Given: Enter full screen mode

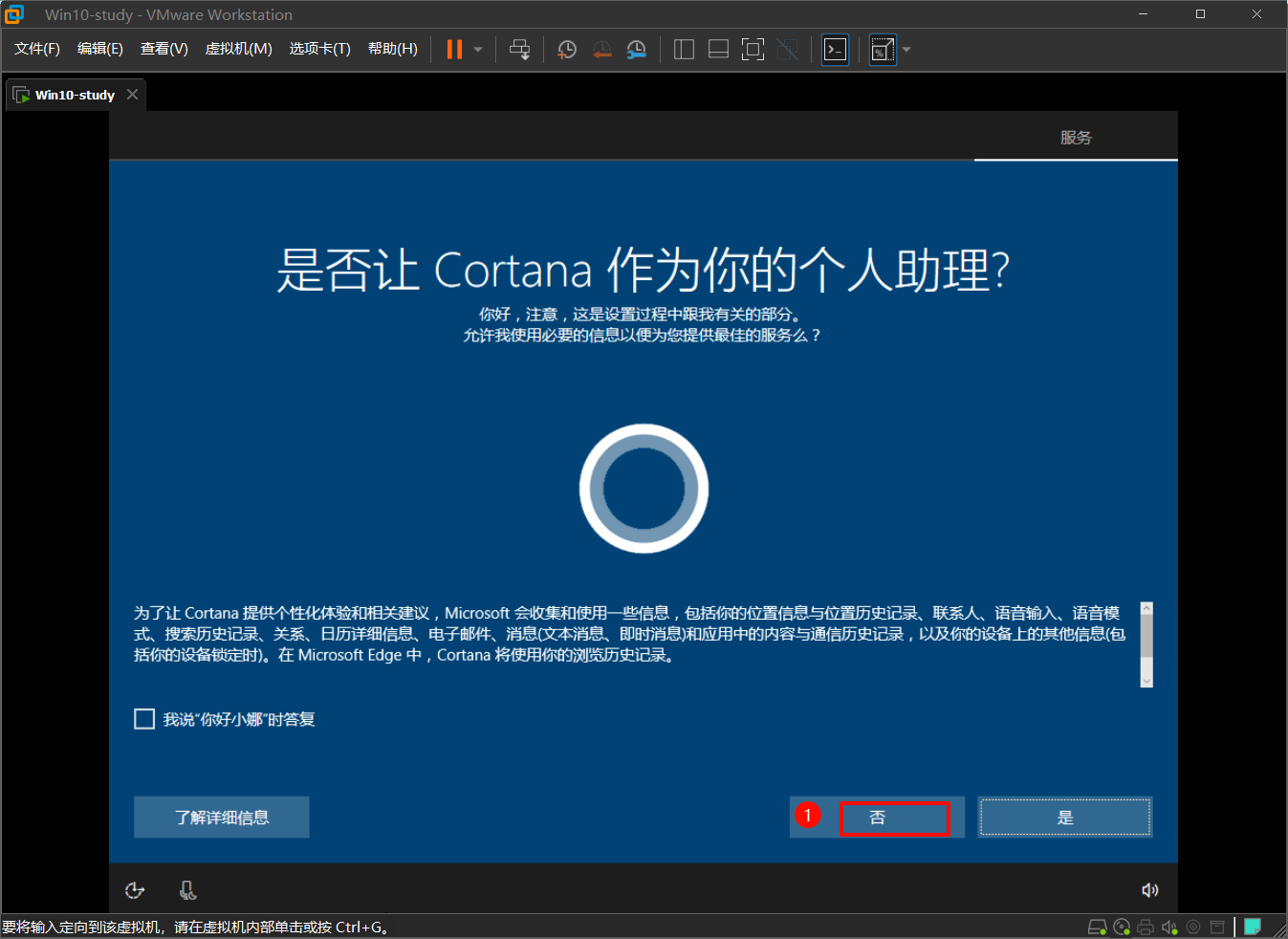Looking at the screenshot, I should [x=753, y=49].
